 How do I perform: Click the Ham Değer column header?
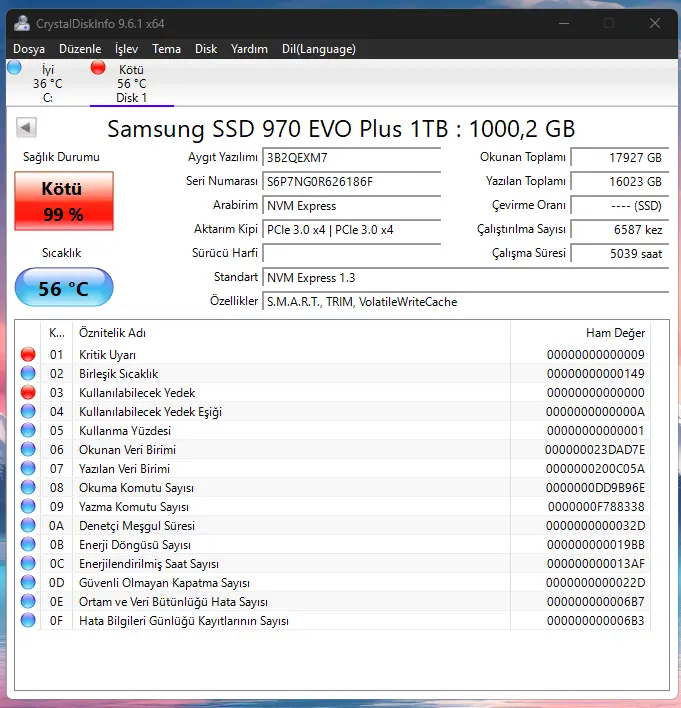pos(580,333)
